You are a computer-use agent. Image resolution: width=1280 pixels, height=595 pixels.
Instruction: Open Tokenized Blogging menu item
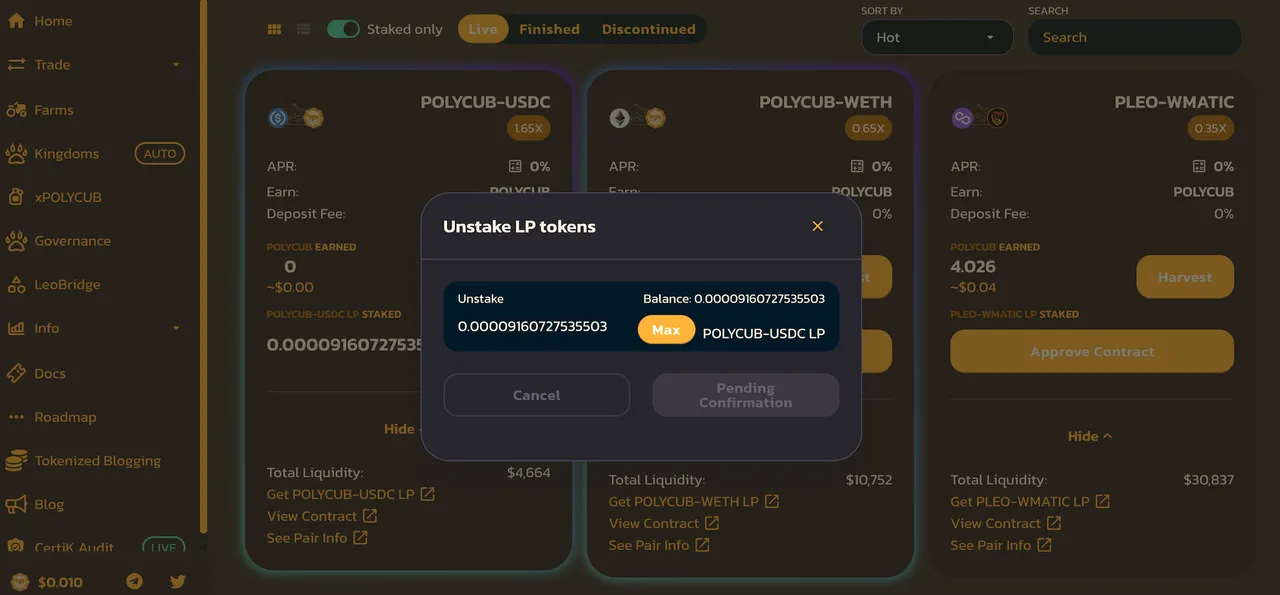point(100,461)
